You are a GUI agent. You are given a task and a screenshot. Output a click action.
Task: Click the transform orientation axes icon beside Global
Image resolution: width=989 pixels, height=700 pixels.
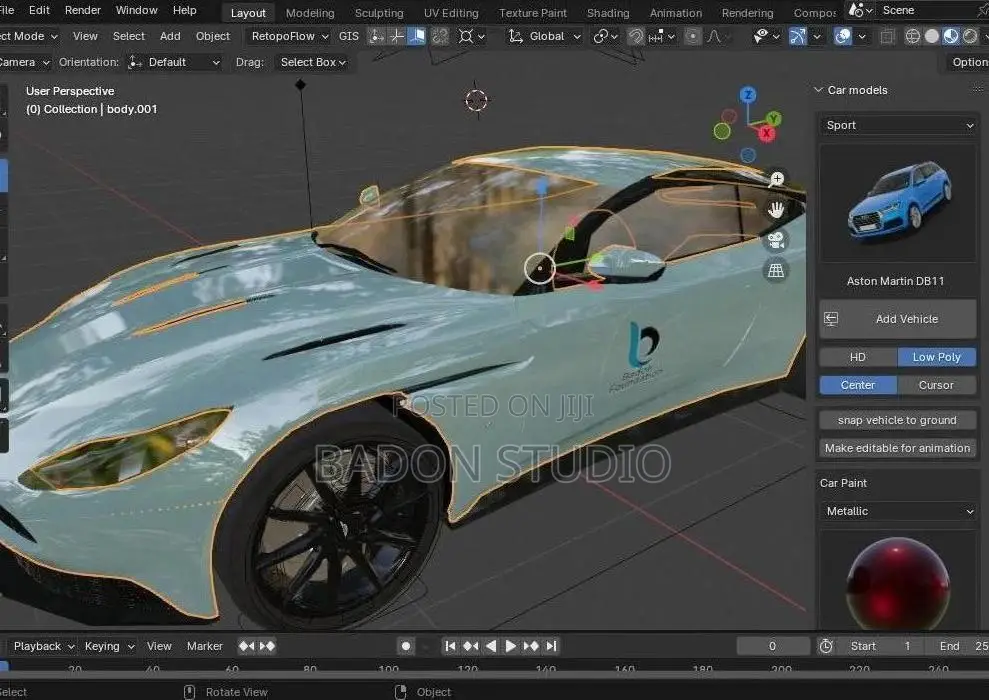point(515,37)
